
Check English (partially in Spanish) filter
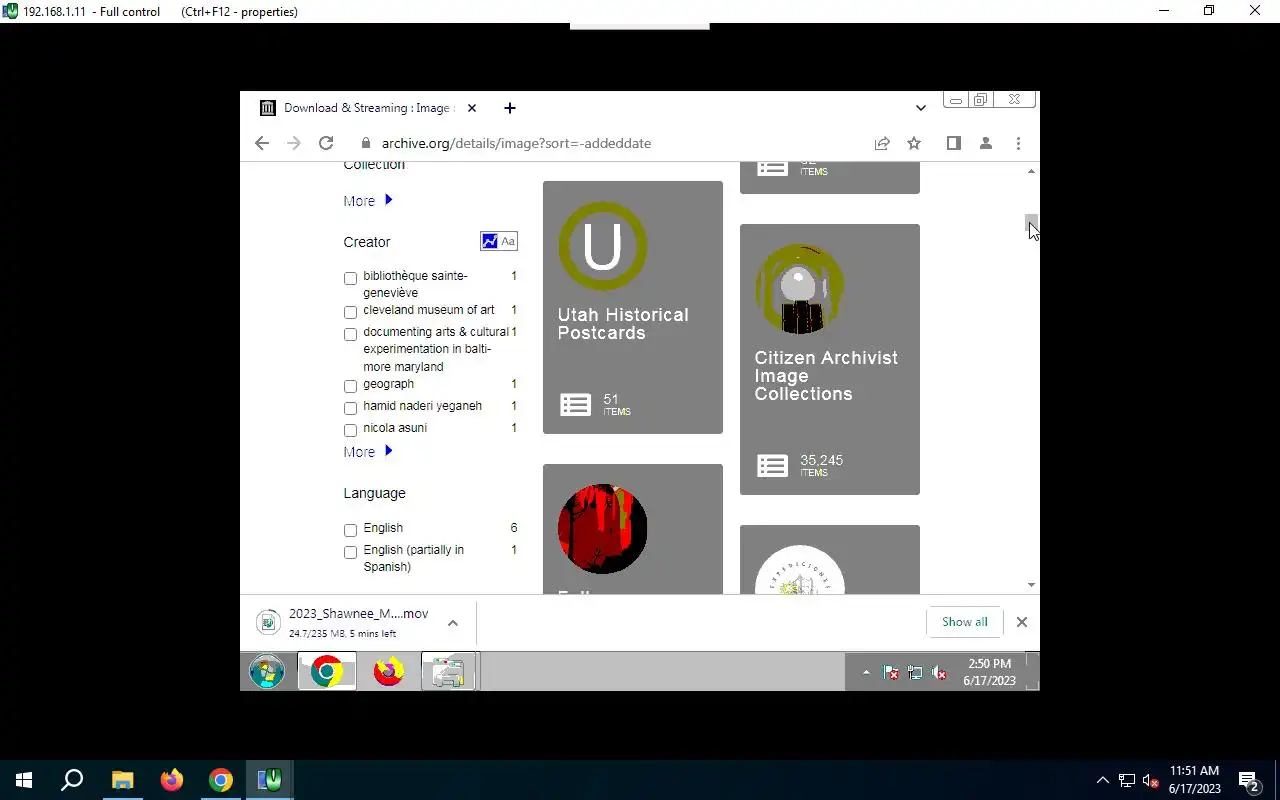(350, 552)
